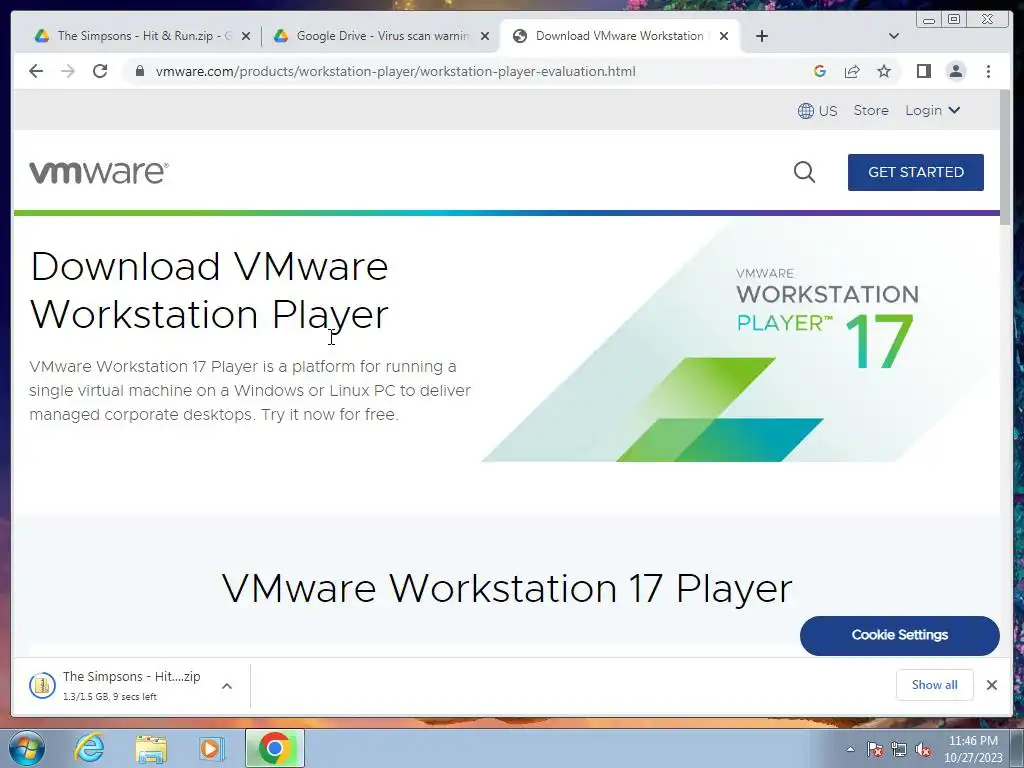Click 'Download VMware Workstation Player' heading
This screenshot has height=768, width=1024.
(209, 291)
